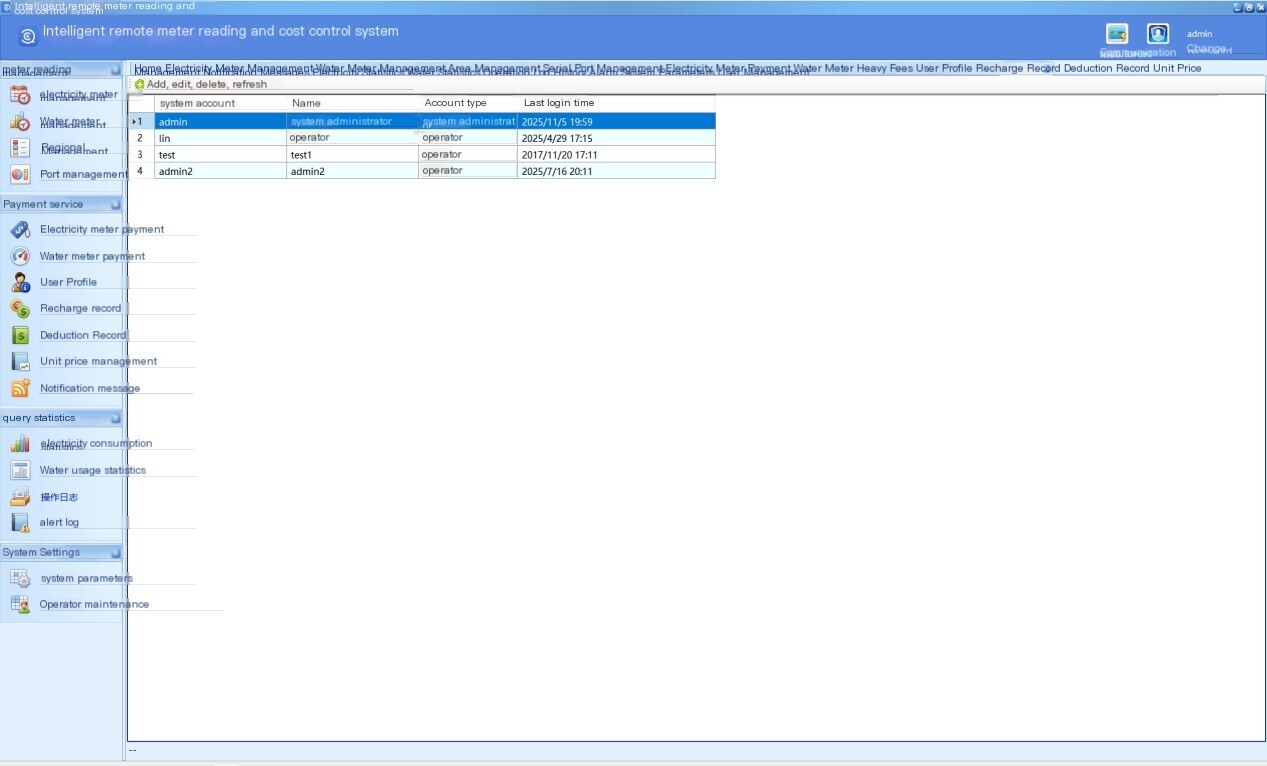Click the 2025/4/29 17:15 login time cell
The height and width of the screenshot is (766, 1267).
(x=616, y=138)
